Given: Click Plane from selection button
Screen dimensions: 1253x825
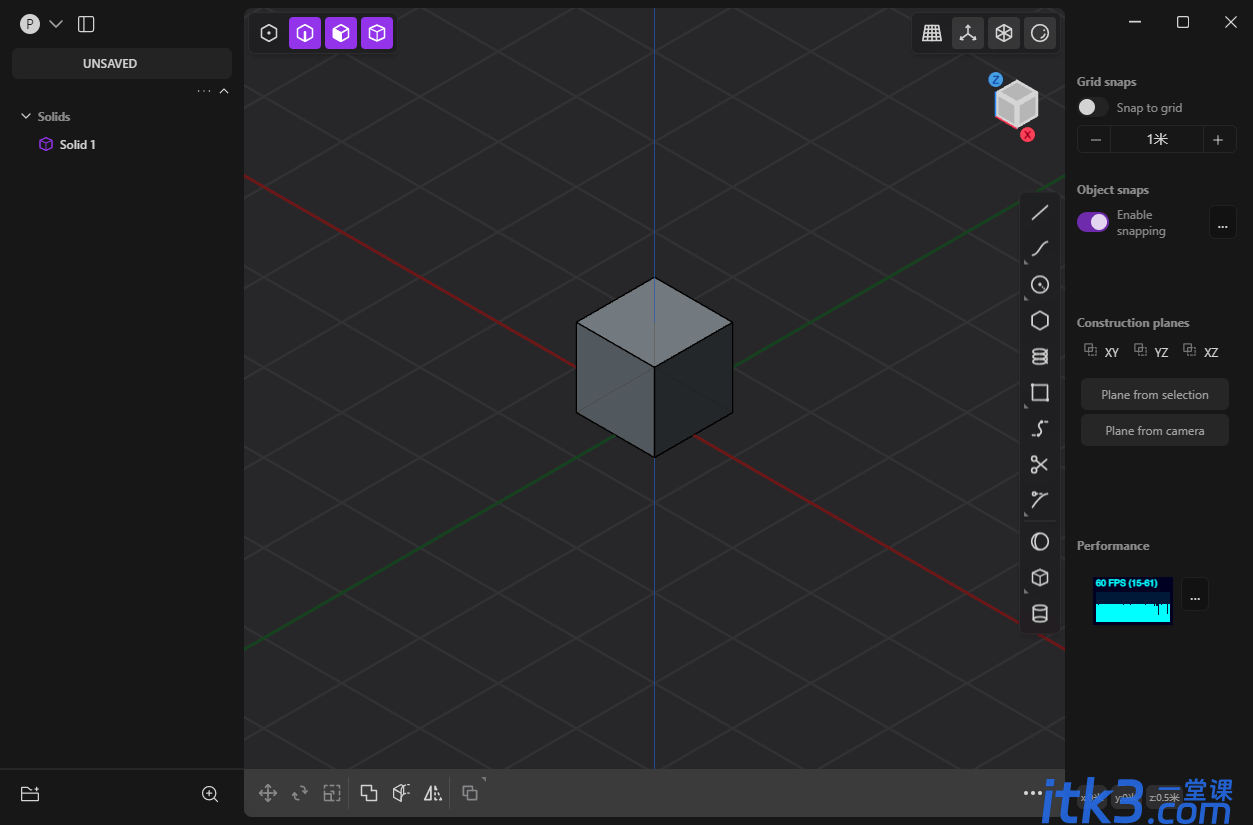Looking at the screenshot, I should click(x=1155, y=395).
